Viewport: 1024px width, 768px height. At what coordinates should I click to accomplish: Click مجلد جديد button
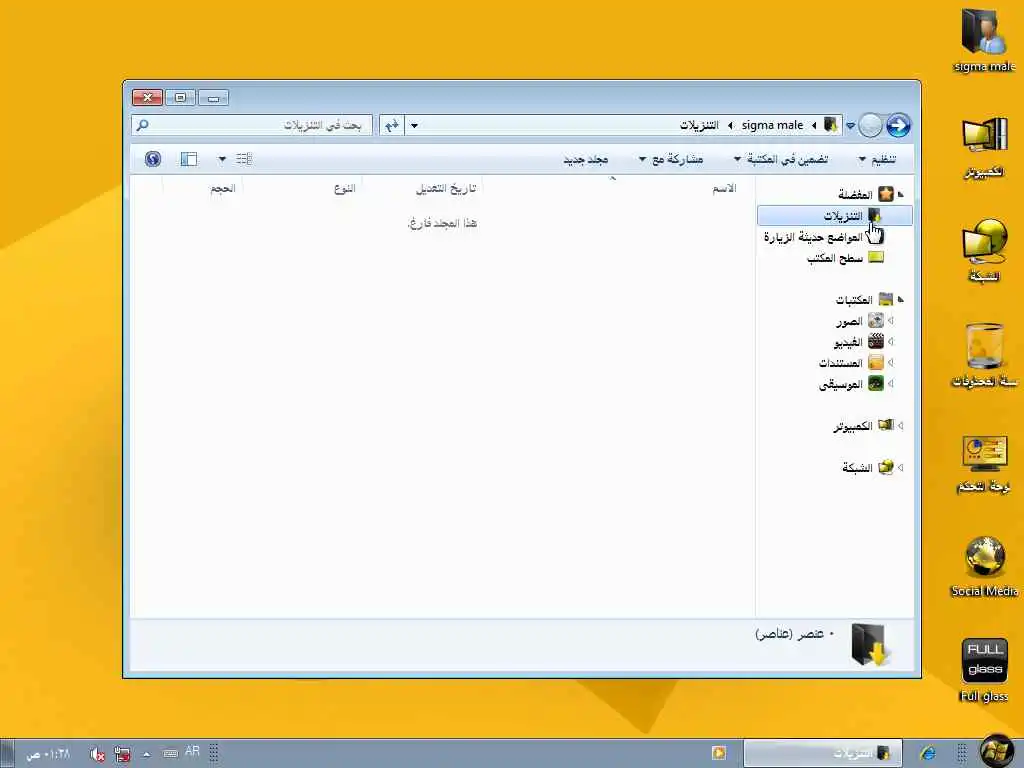[586, 159]
